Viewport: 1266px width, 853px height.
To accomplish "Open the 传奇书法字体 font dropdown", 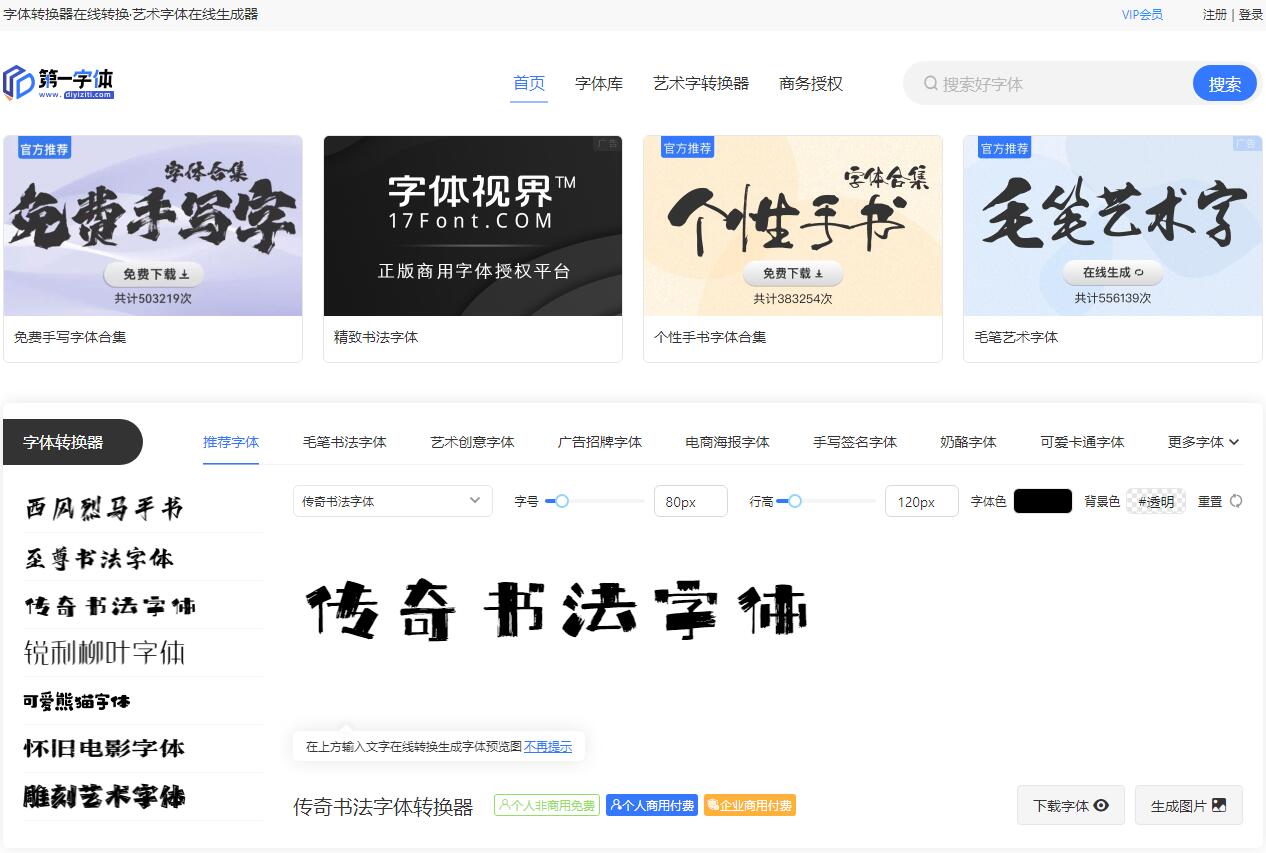I will [393, 501].
